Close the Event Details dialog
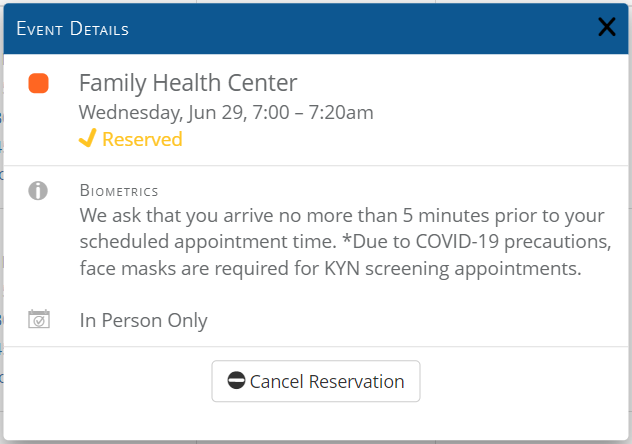 coord(607,27)
